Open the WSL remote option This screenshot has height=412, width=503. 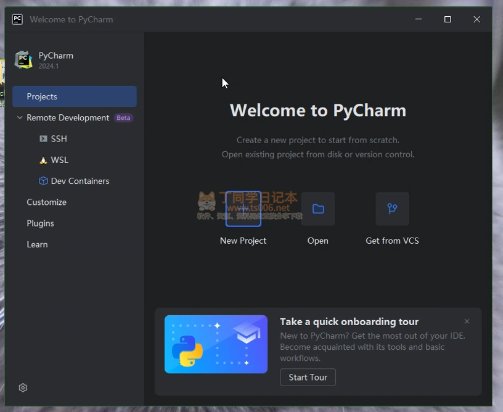pos(60,160)
